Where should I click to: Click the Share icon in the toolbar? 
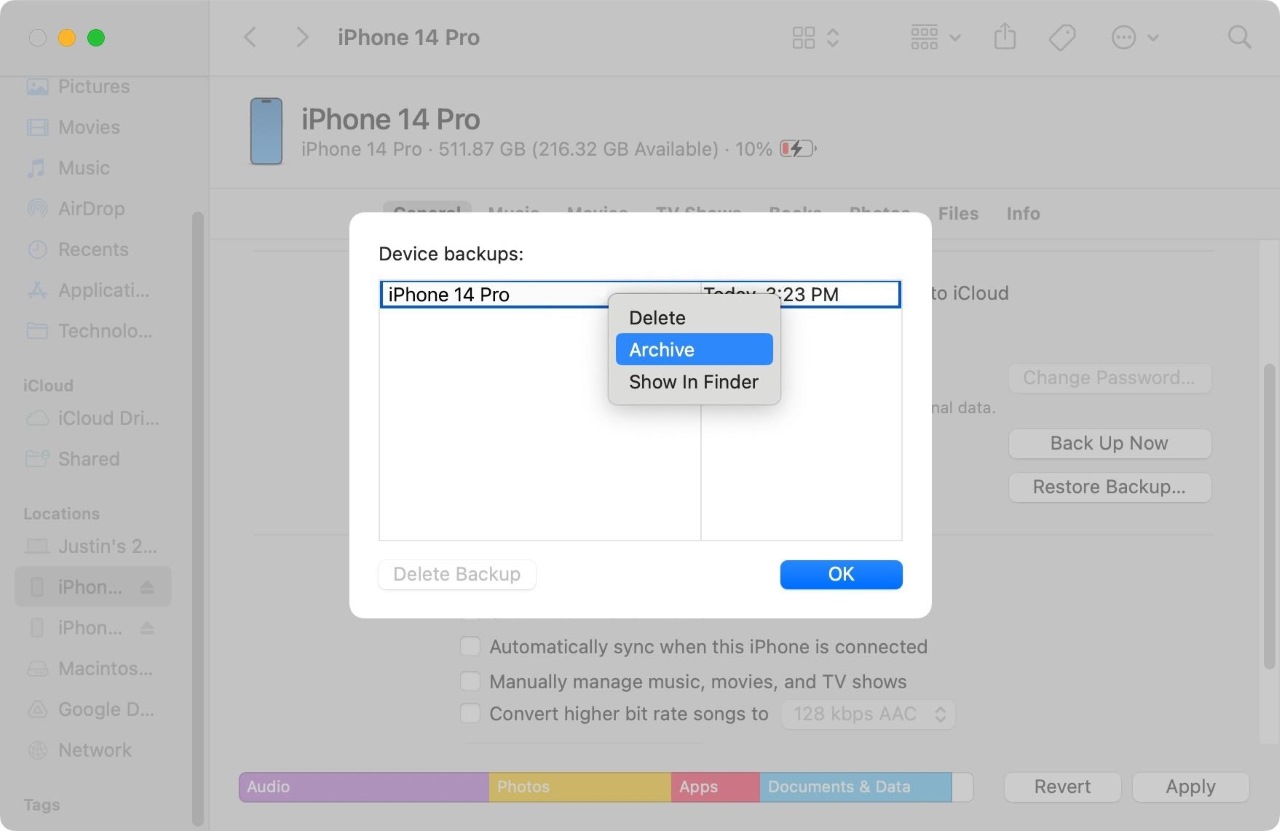(1004, 37)
